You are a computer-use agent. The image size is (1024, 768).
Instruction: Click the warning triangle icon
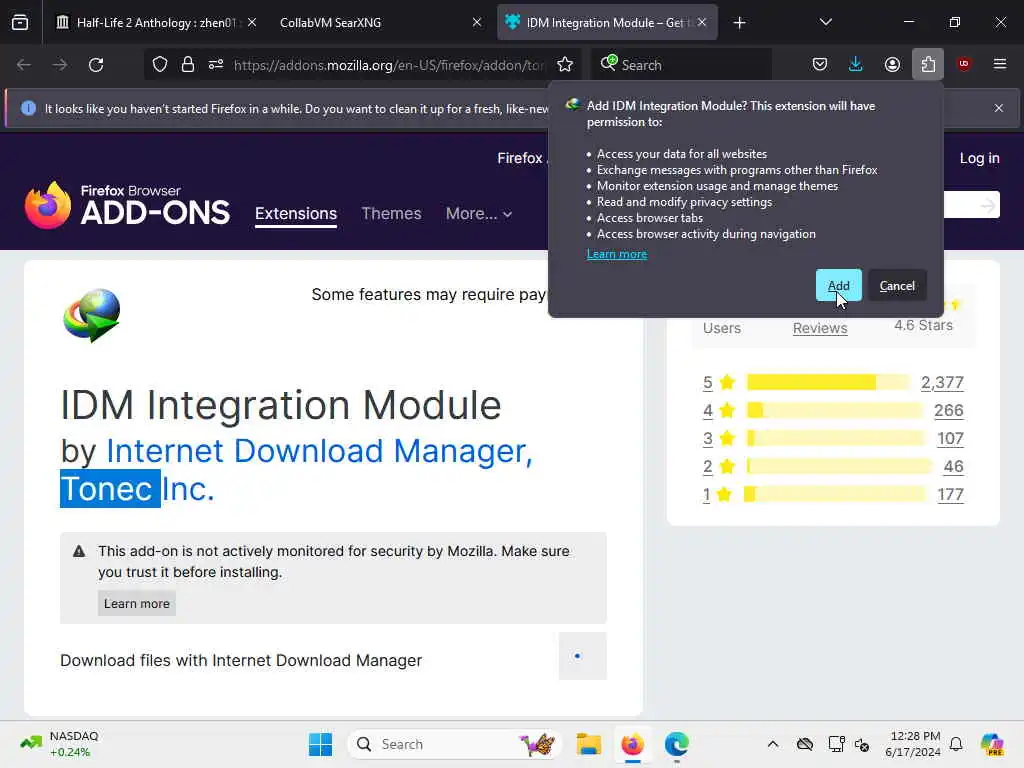click(x=79, y=551)
